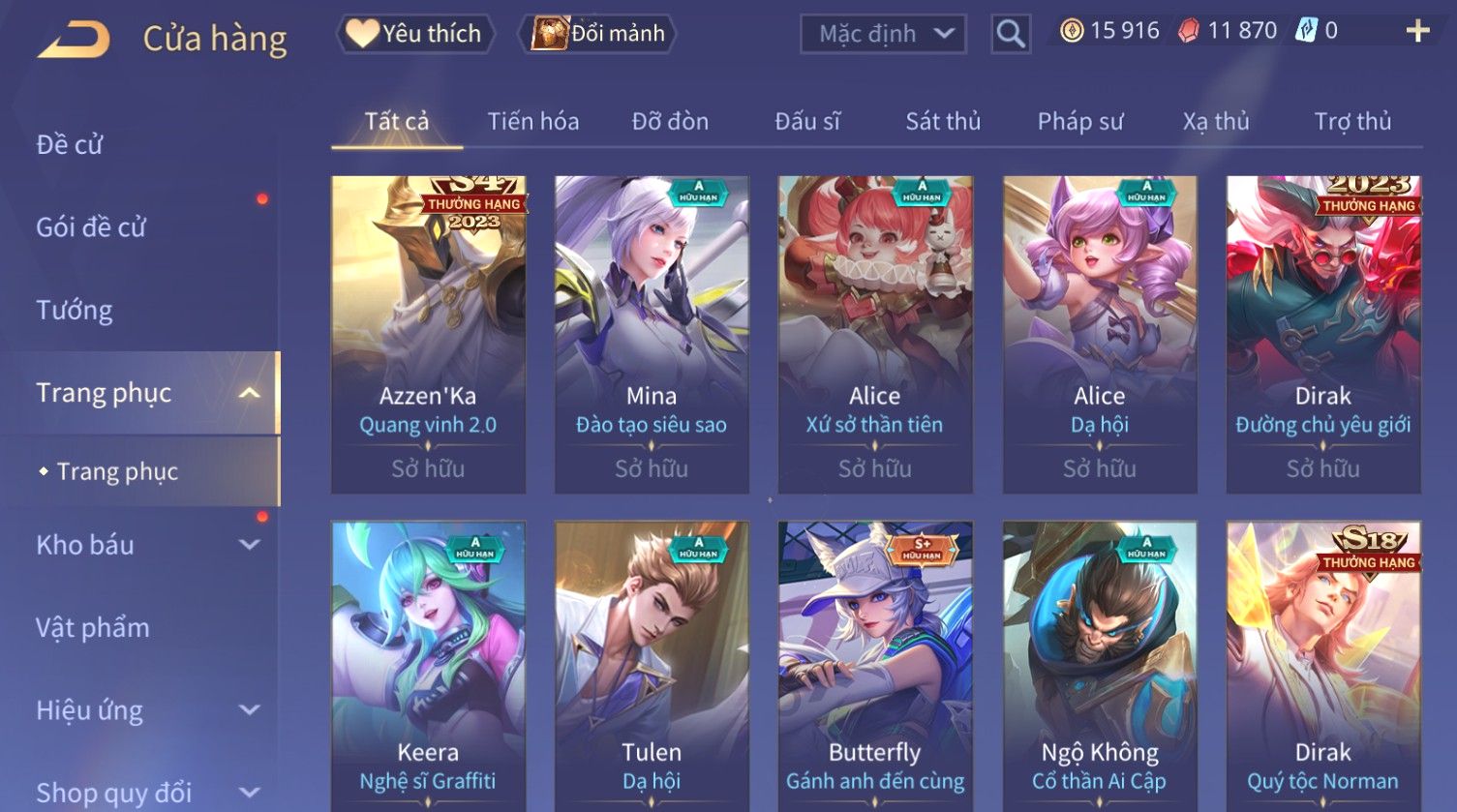
Task: Tap the gold coin balance icon
Action: click(1071, 32)
